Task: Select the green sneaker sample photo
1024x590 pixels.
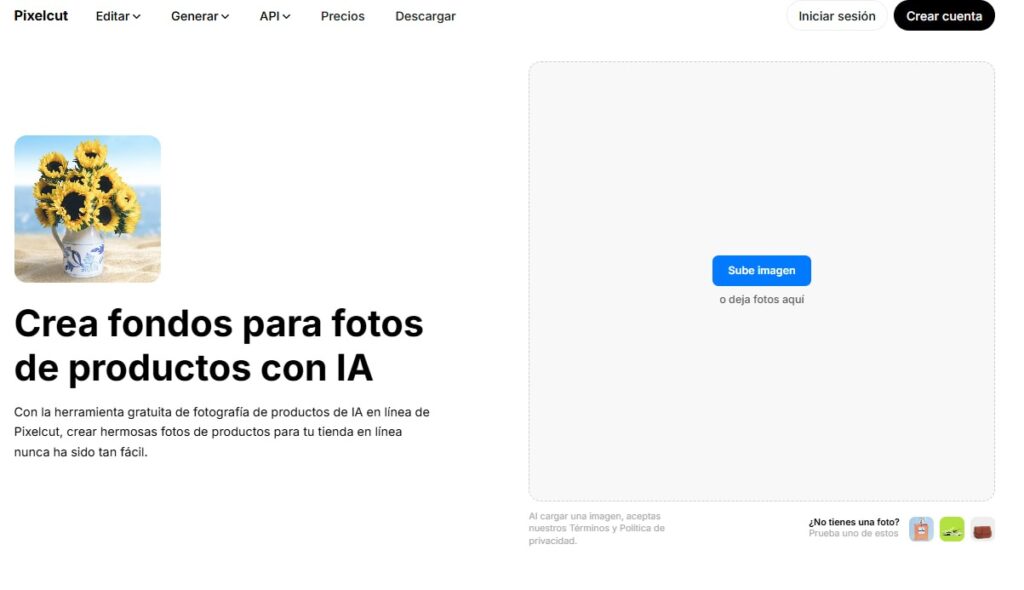Action: click(x=951, y=529)
